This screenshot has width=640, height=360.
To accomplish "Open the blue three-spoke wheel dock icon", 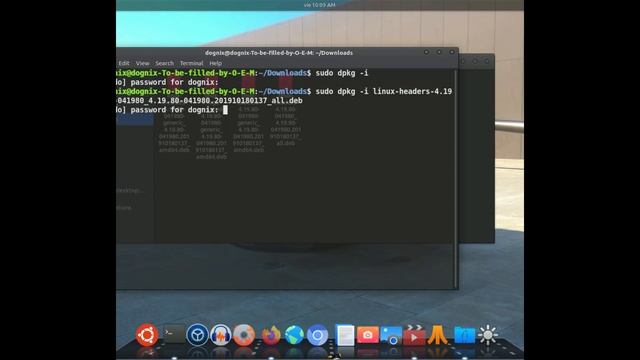I will (x=198, y=335).
